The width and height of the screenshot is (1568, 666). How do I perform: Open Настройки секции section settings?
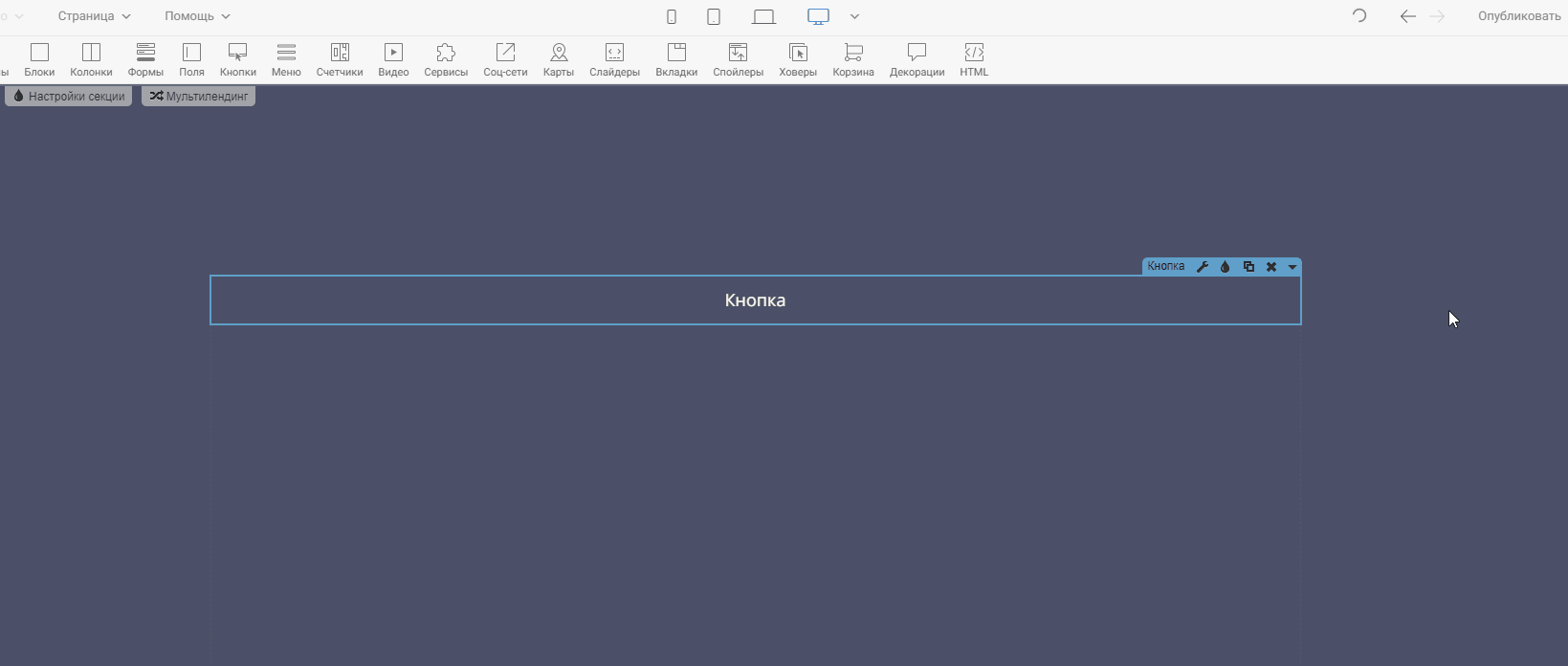coord(69,97)
